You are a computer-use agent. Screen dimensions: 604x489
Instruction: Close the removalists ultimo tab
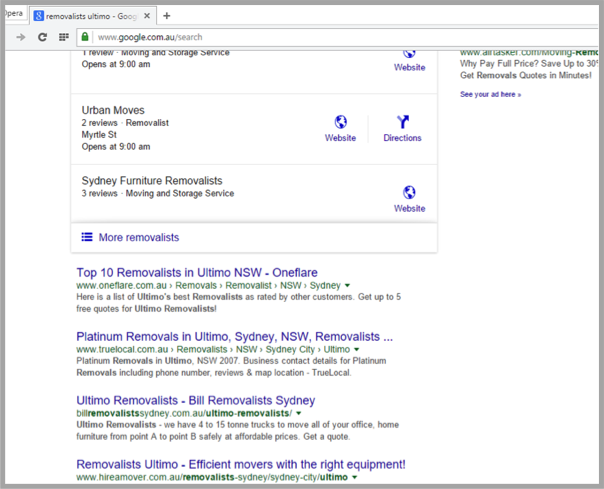[149, 16]
